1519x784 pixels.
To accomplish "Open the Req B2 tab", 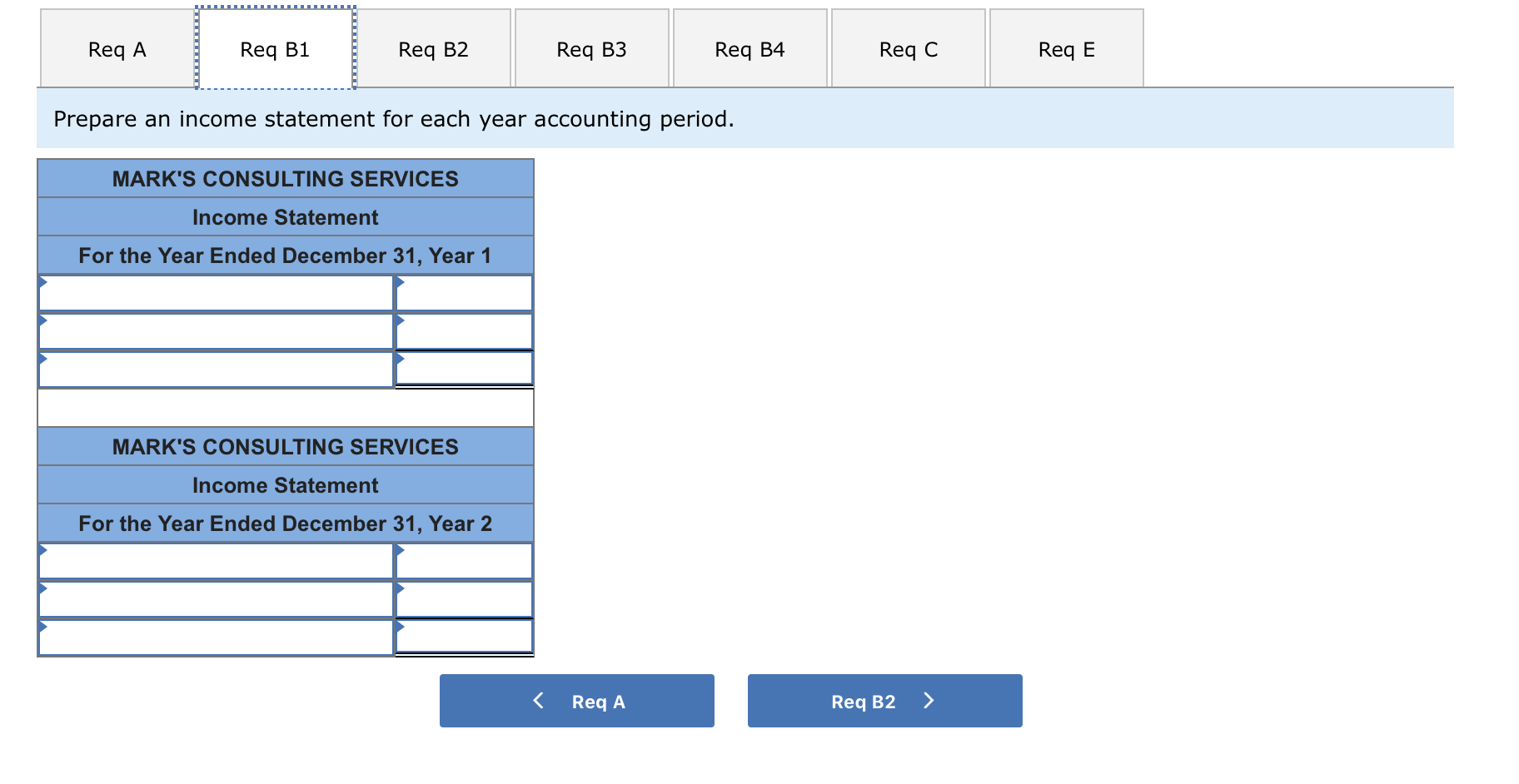I will [x=433, y=49].
